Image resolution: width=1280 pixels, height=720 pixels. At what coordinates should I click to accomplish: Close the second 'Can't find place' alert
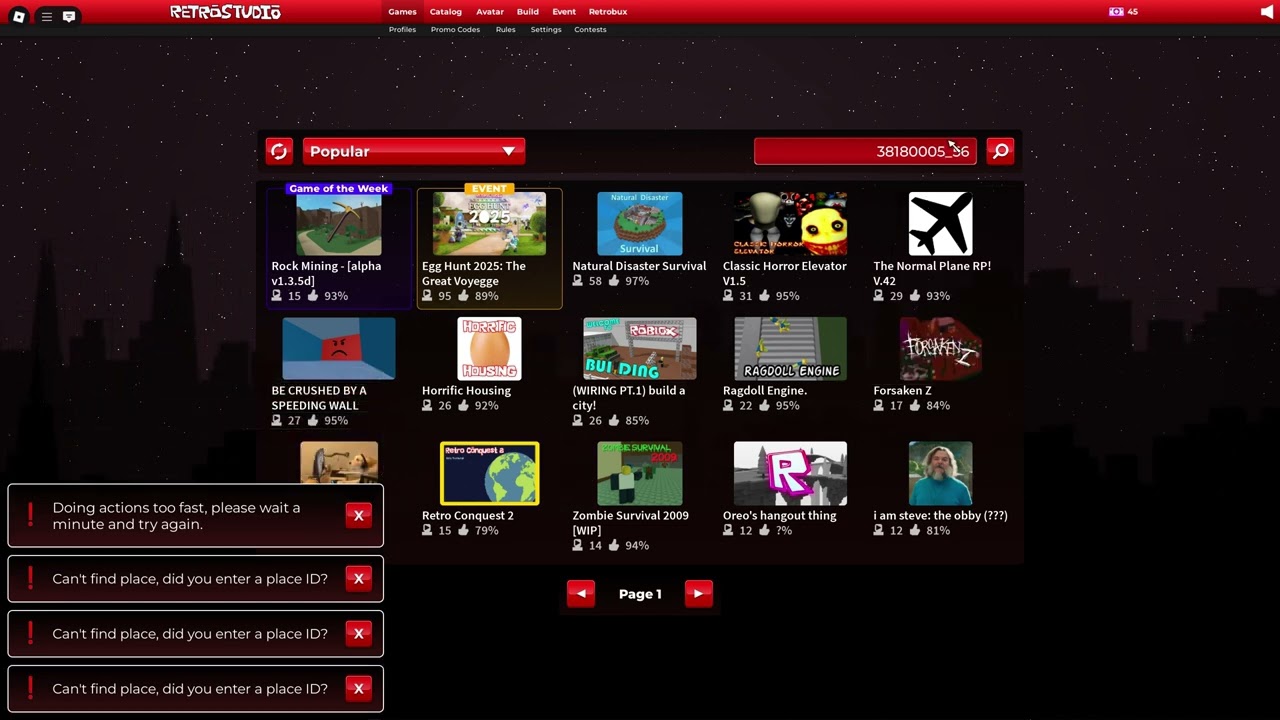[x=358, y=633]
